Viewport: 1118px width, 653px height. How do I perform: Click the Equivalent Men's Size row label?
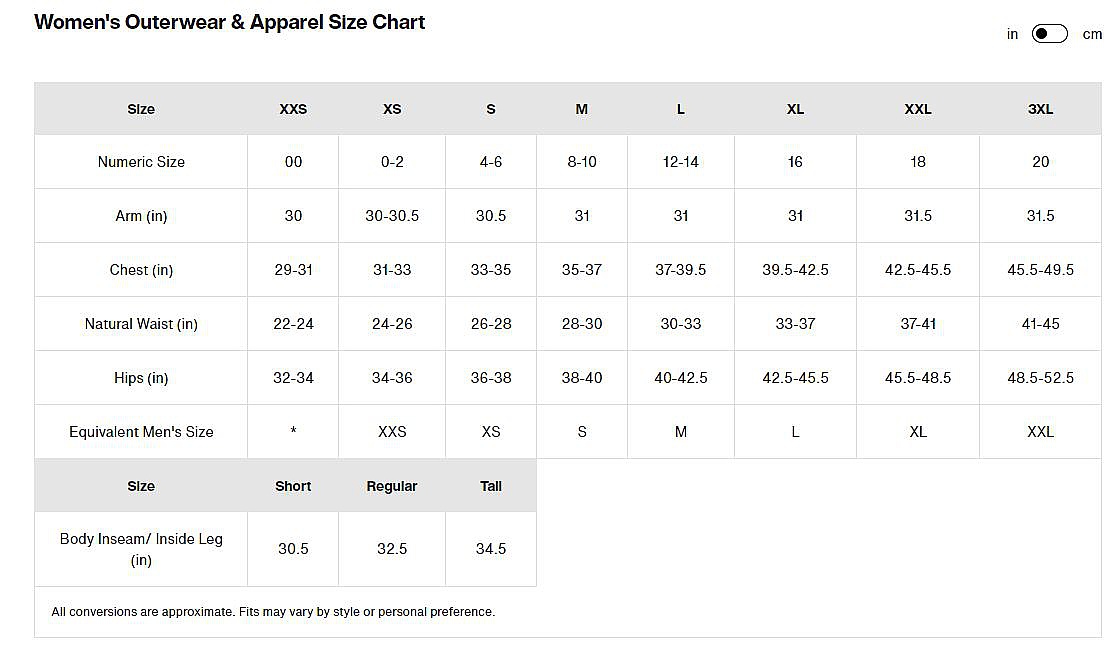[x=141, y=432]
